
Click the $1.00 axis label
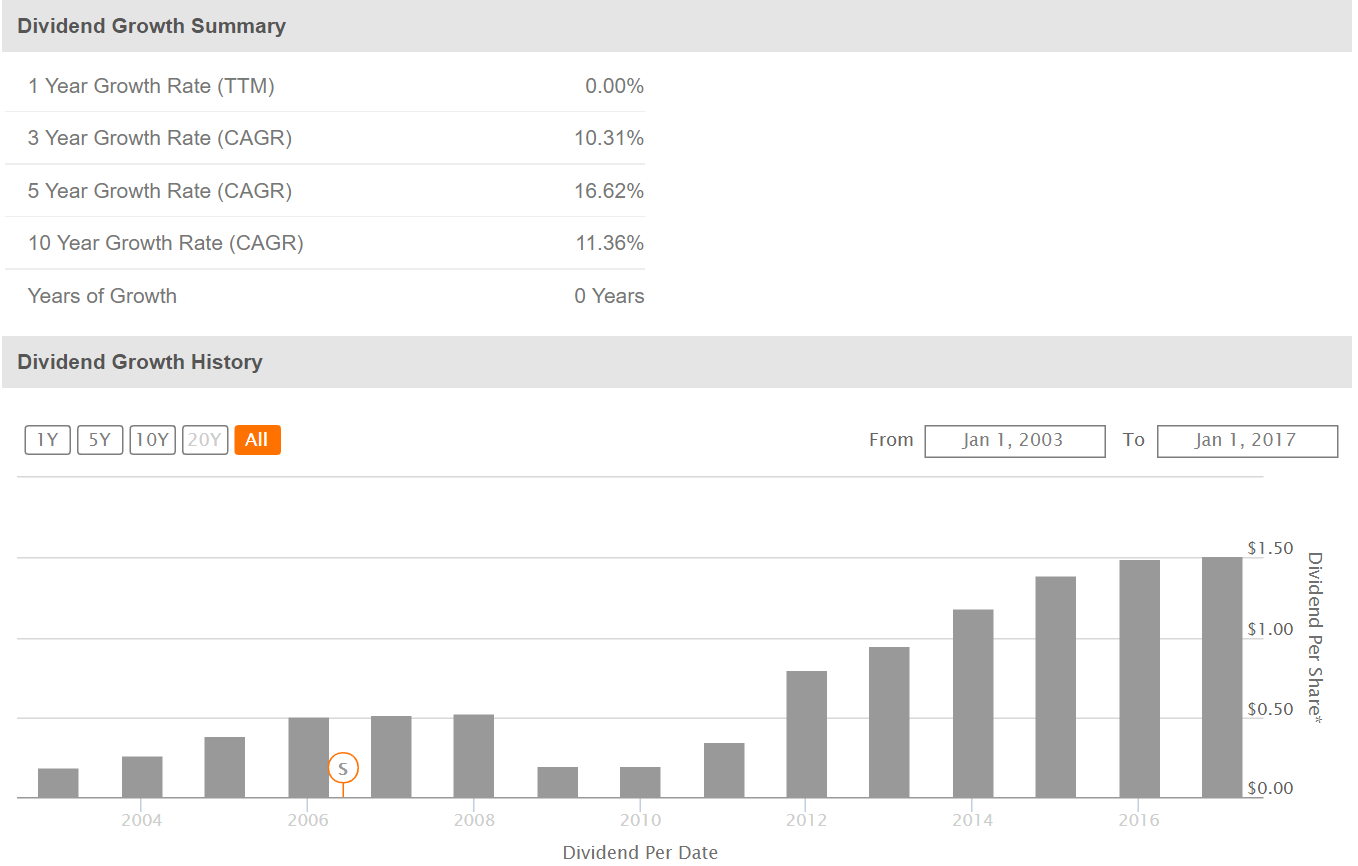1271,629
